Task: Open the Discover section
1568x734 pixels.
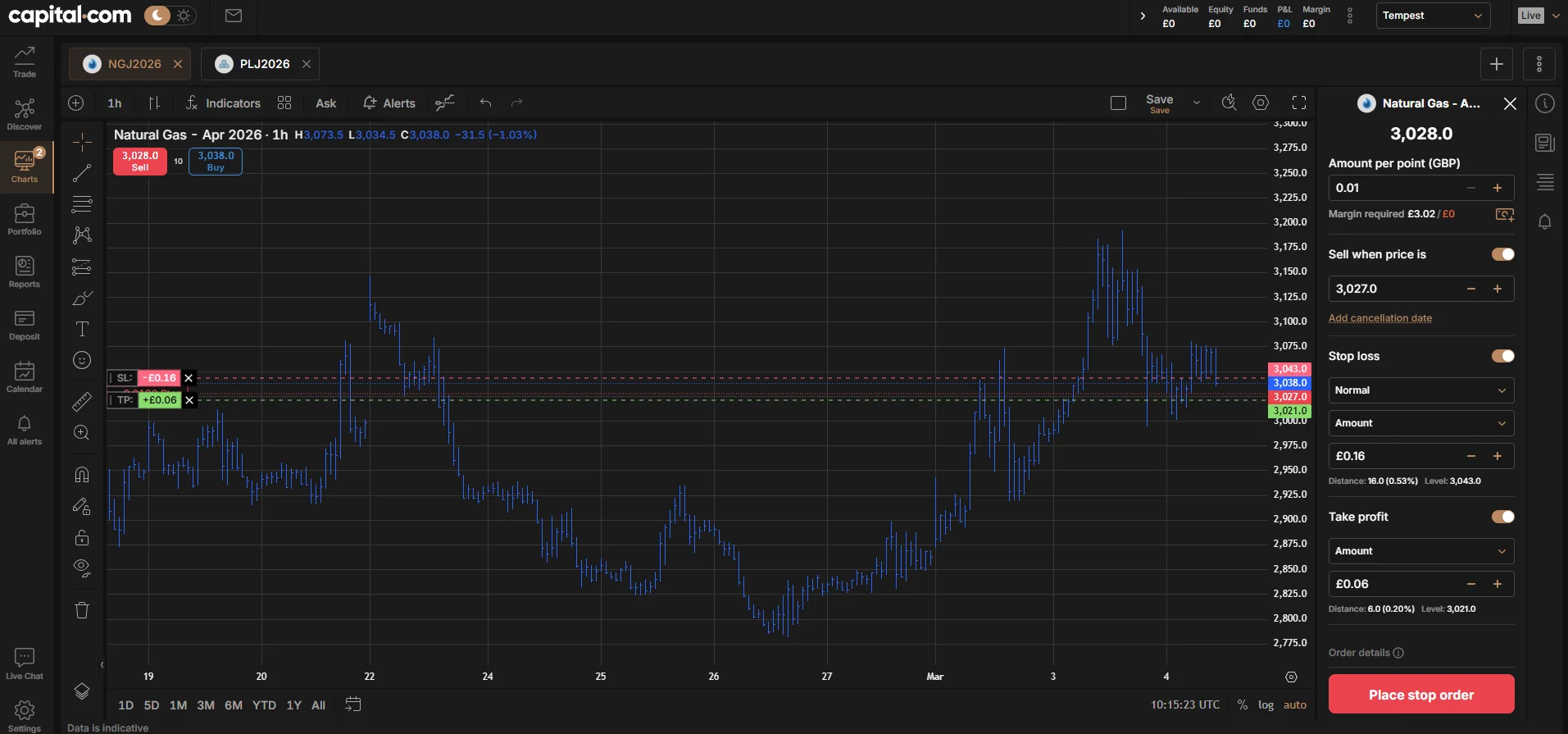Action: click(x=25, y=115)
